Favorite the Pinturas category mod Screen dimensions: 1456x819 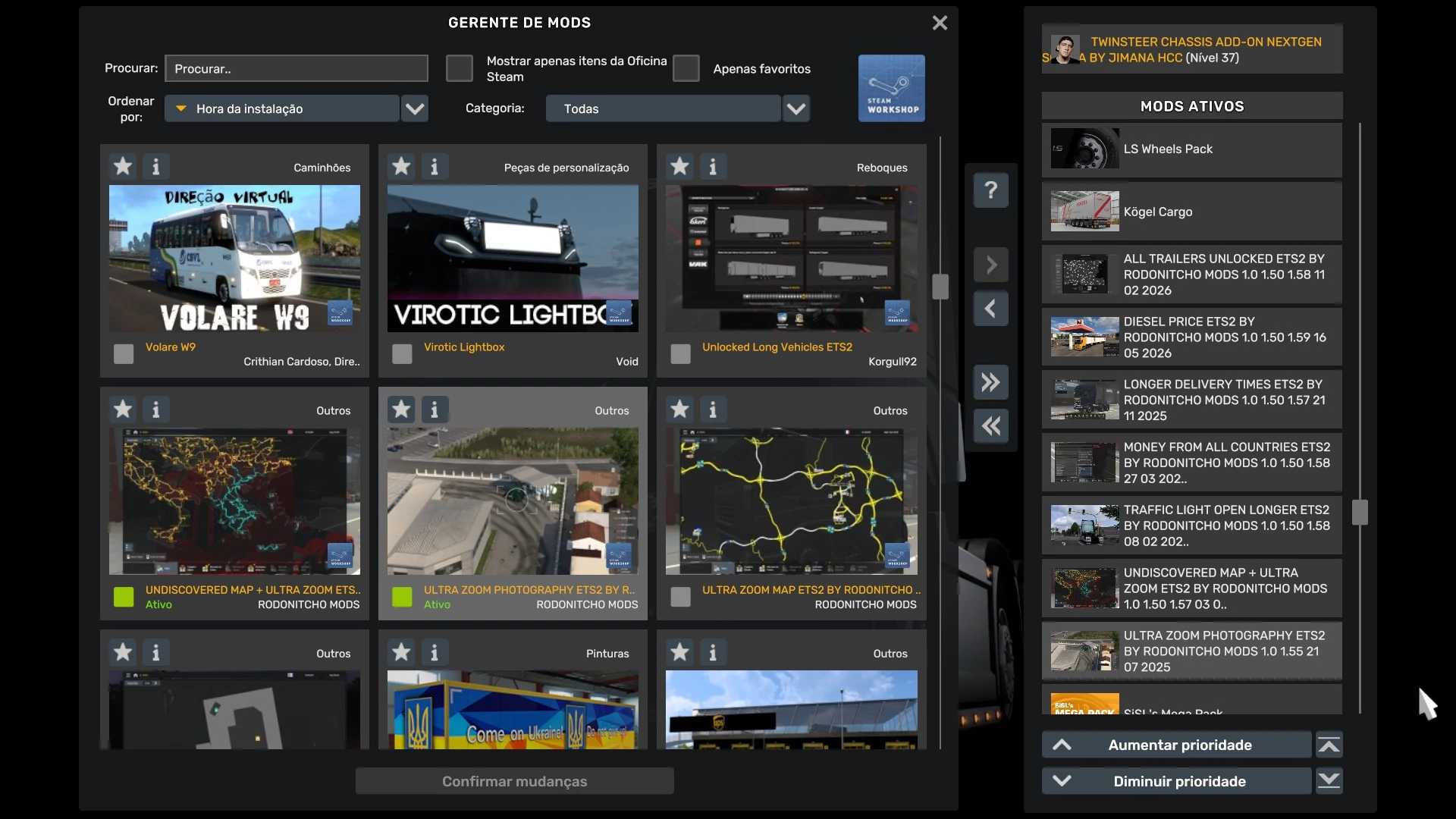coord(401,652)
